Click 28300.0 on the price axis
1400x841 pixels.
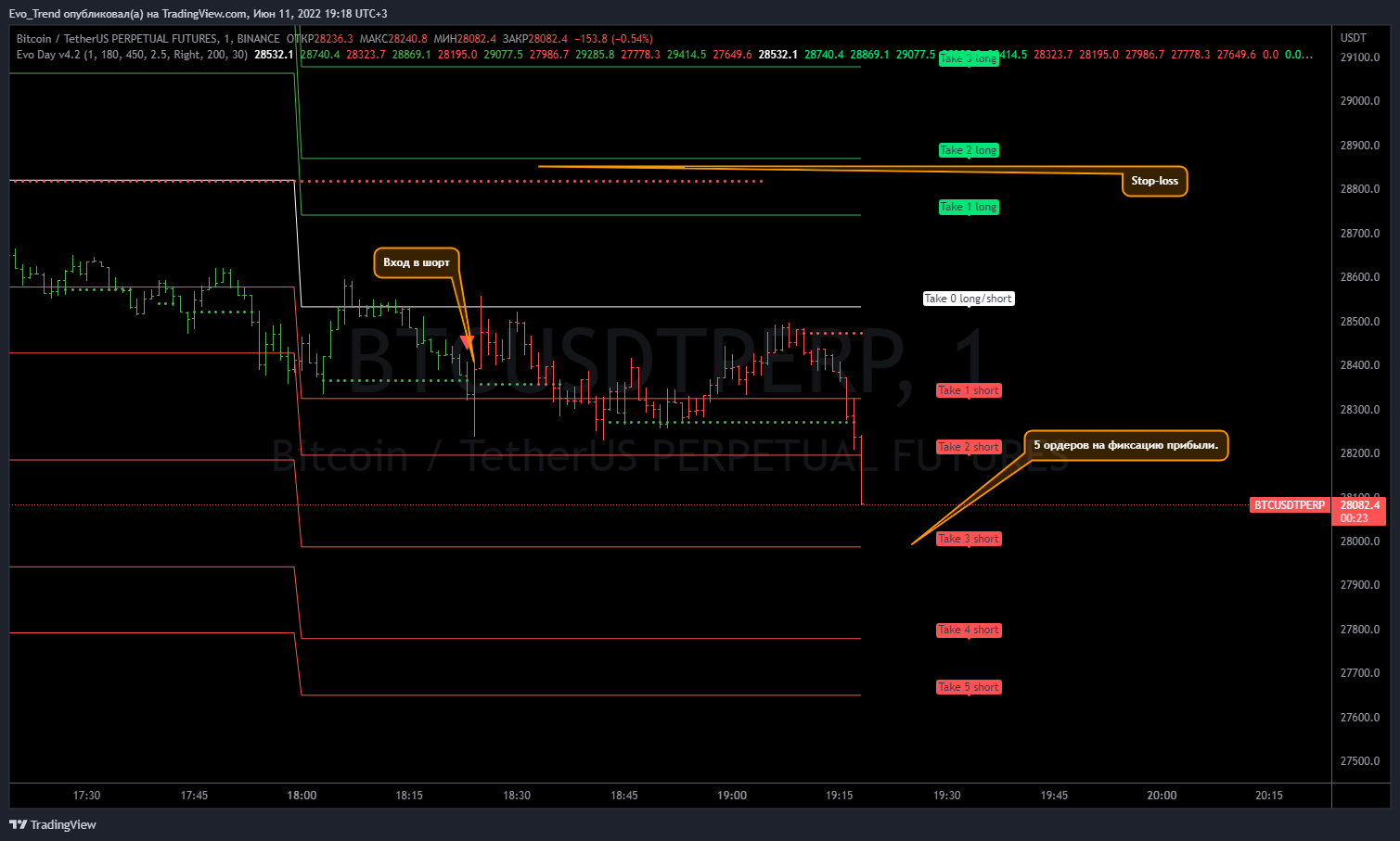pos(1360,410)
